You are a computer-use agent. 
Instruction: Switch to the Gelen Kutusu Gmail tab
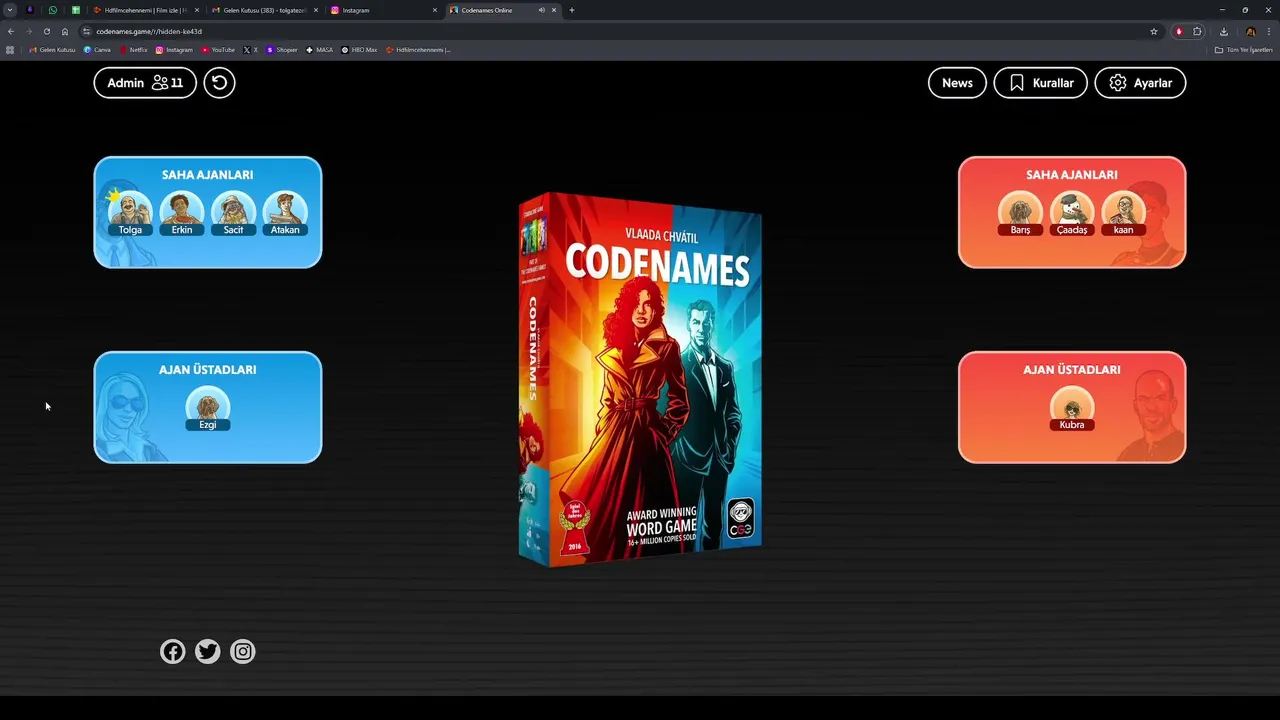click(264, 10)
